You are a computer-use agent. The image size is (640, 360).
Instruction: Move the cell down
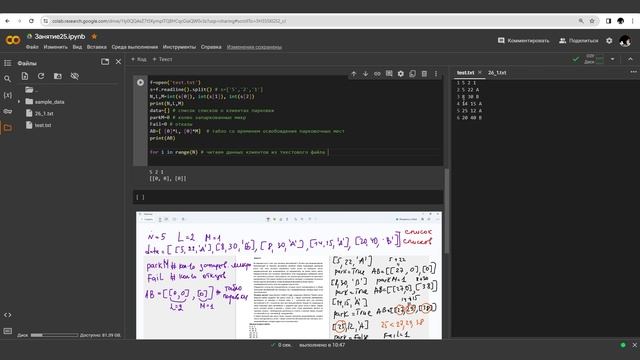click(365, 73)
